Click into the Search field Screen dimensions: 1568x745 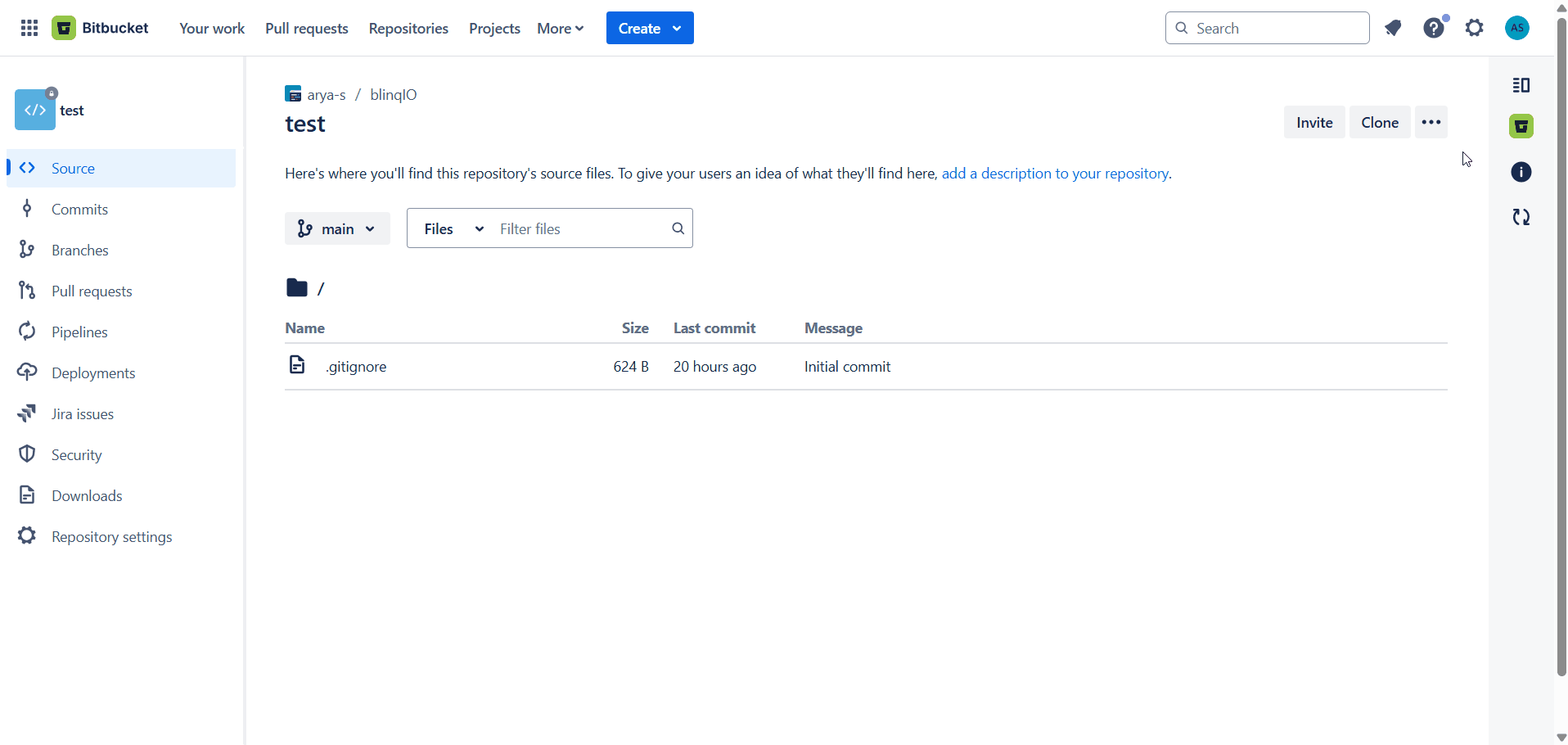coord(1267,28)
